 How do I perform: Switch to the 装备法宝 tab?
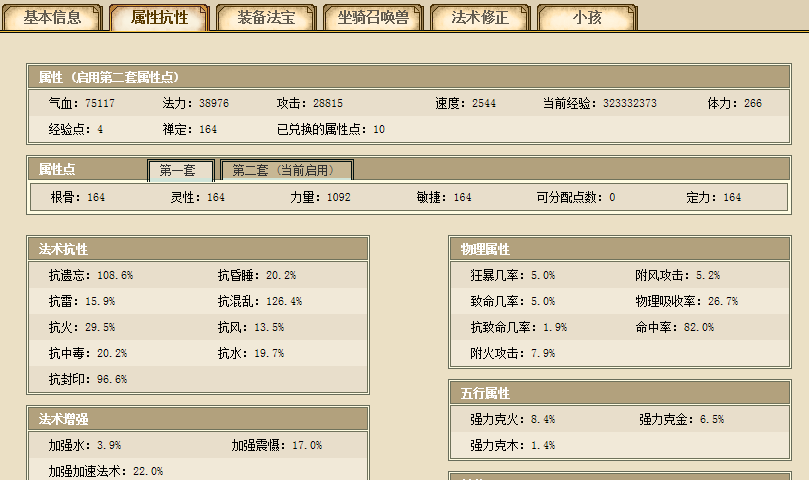click(265, 17)
